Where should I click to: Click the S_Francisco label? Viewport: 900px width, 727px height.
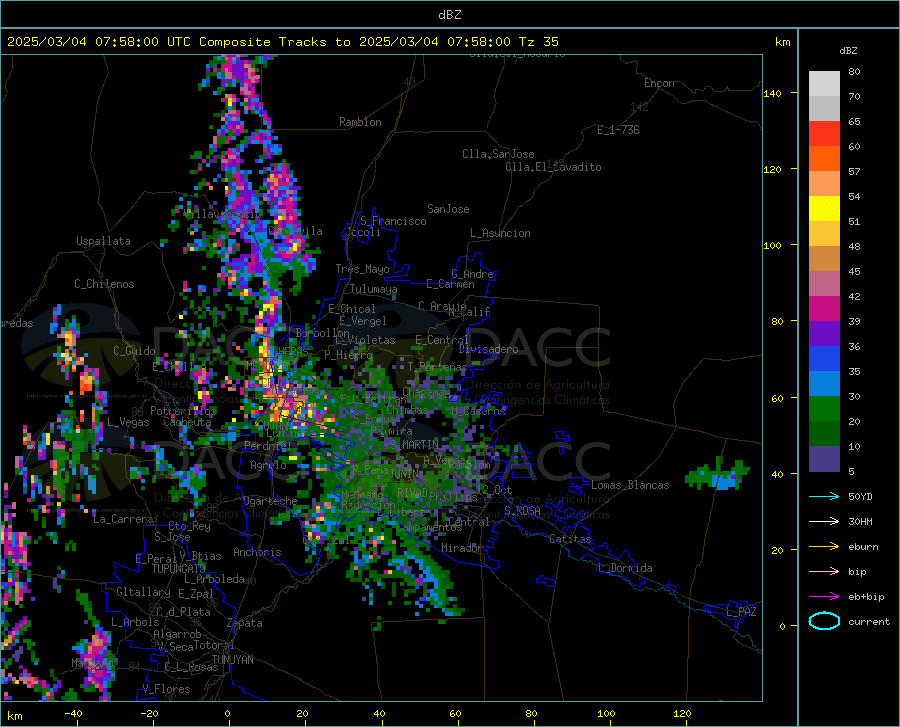393,221
